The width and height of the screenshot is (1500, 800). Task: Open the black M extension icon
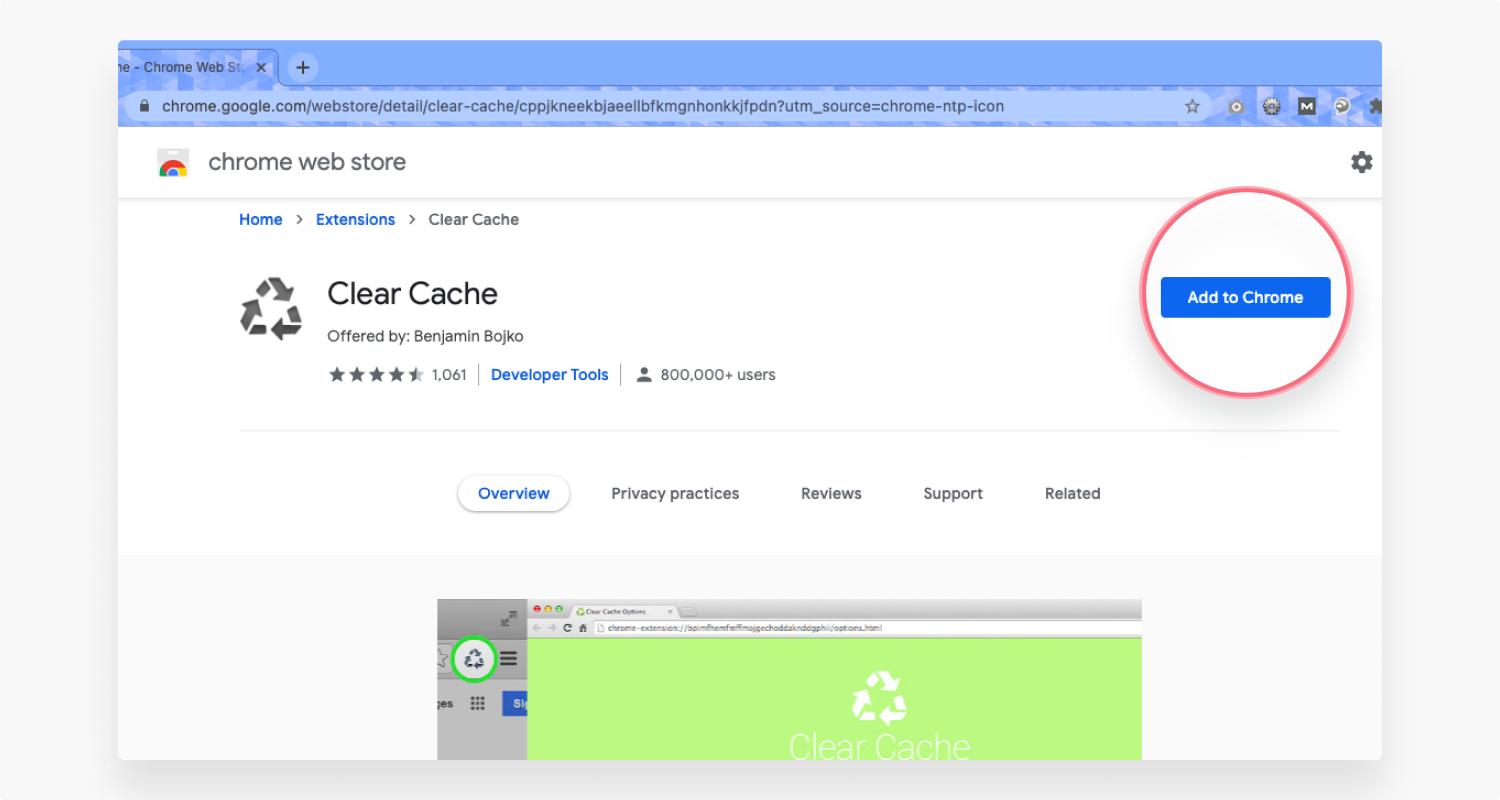[x=1306, y=106]
